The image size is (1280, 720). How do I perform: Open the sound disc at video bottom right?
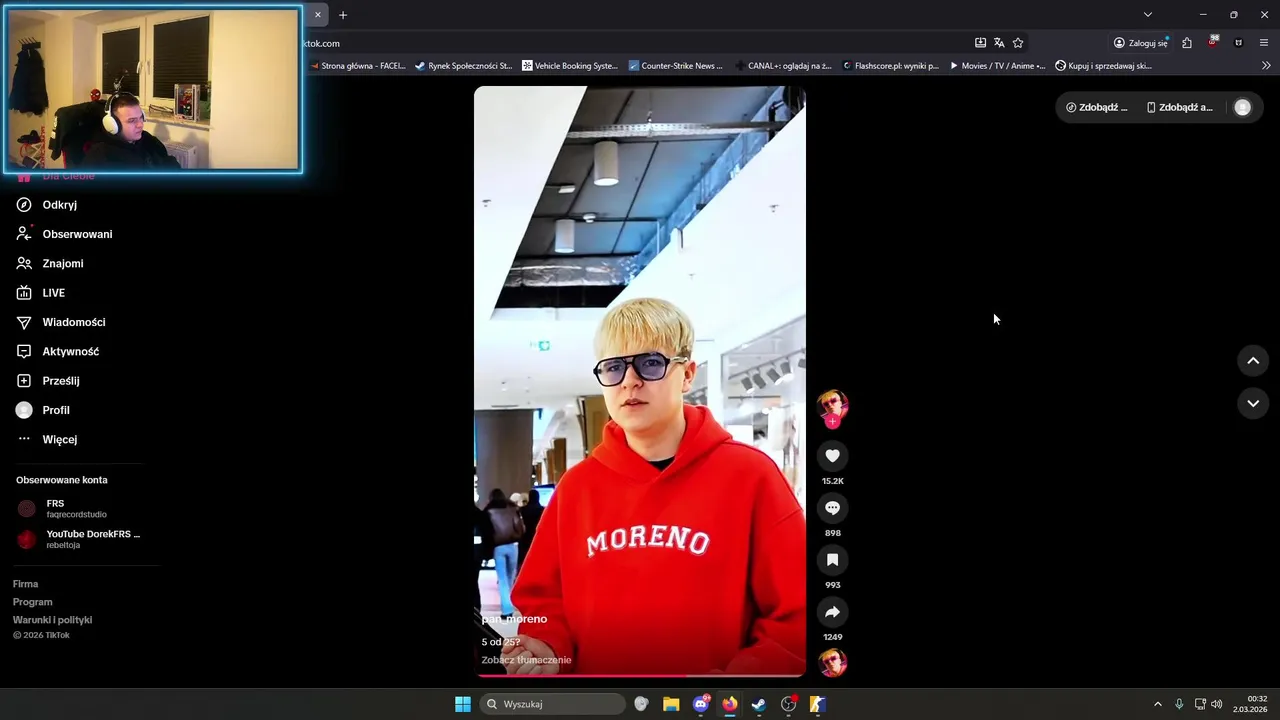[832, 663]
